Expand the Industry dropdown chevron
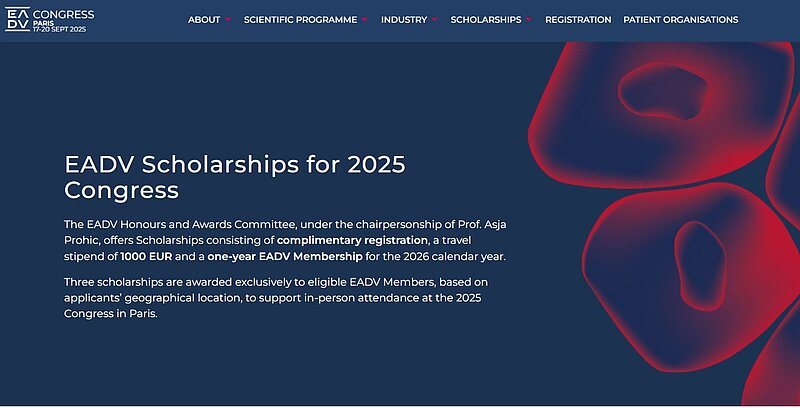This screenshot has height=408, width=800. (x=435, y=20)
